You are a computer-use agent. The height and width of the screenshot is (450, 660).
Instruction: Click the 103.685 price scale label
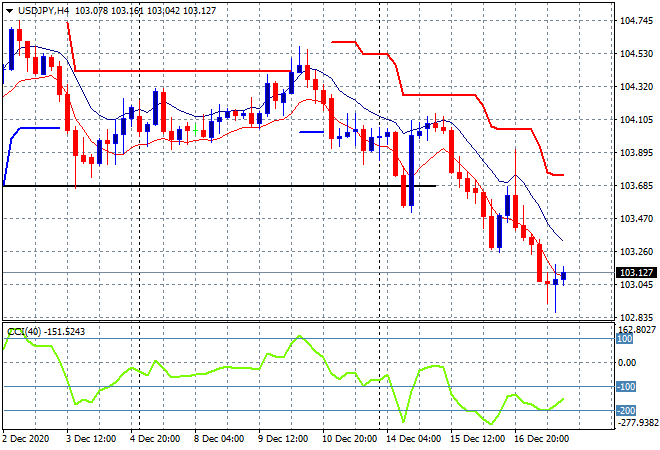pos(636,186)
